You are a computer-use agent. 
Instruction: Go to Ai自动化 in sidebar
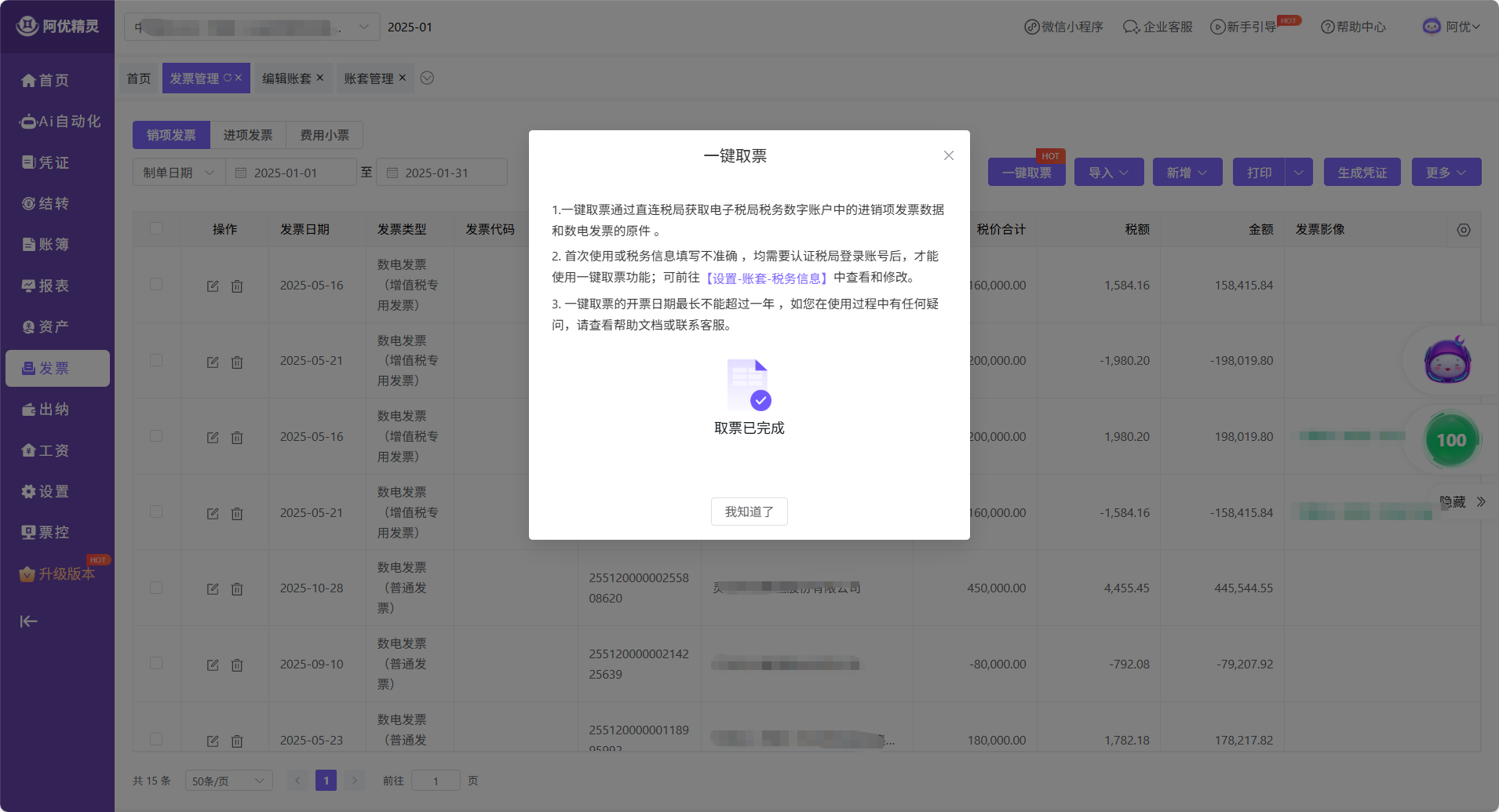pyautogui.click(x=60, y=122)
